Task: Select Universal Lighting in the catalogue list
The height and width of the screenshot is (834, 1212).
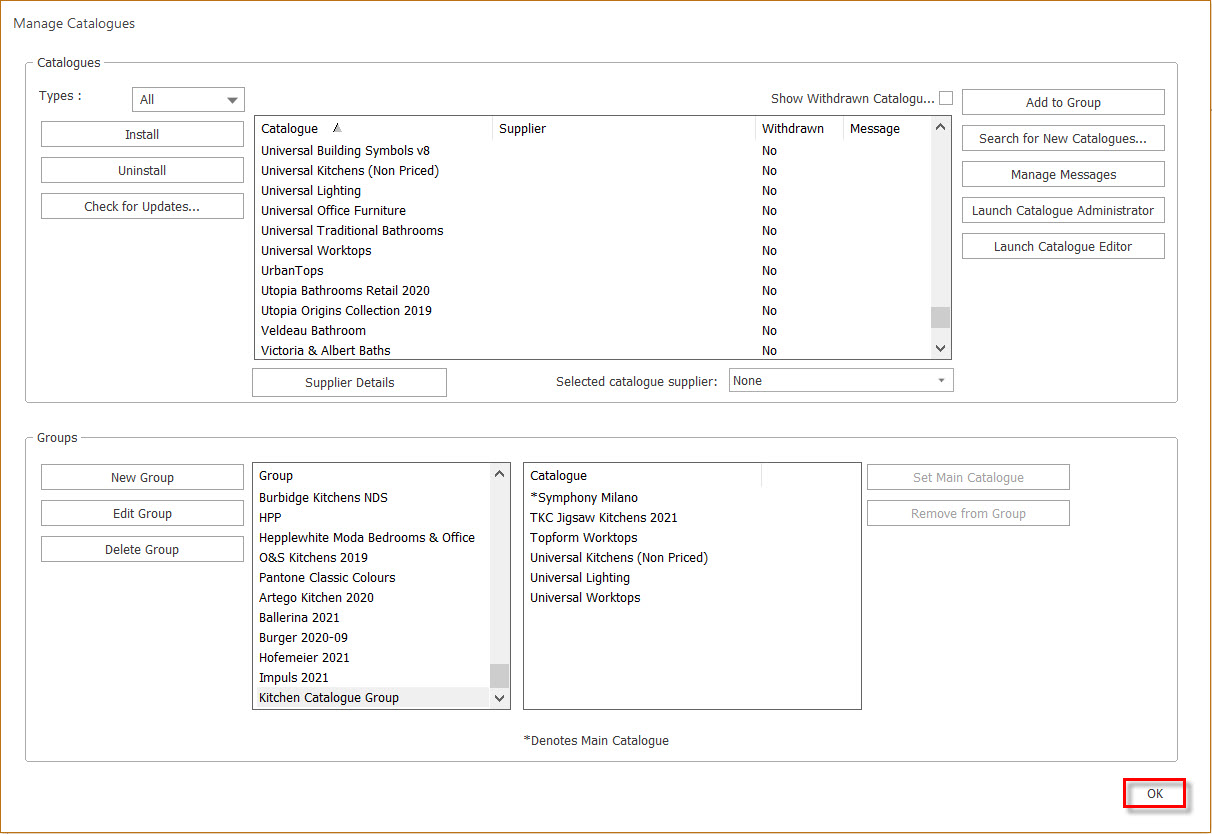Action: pos(310,190)
